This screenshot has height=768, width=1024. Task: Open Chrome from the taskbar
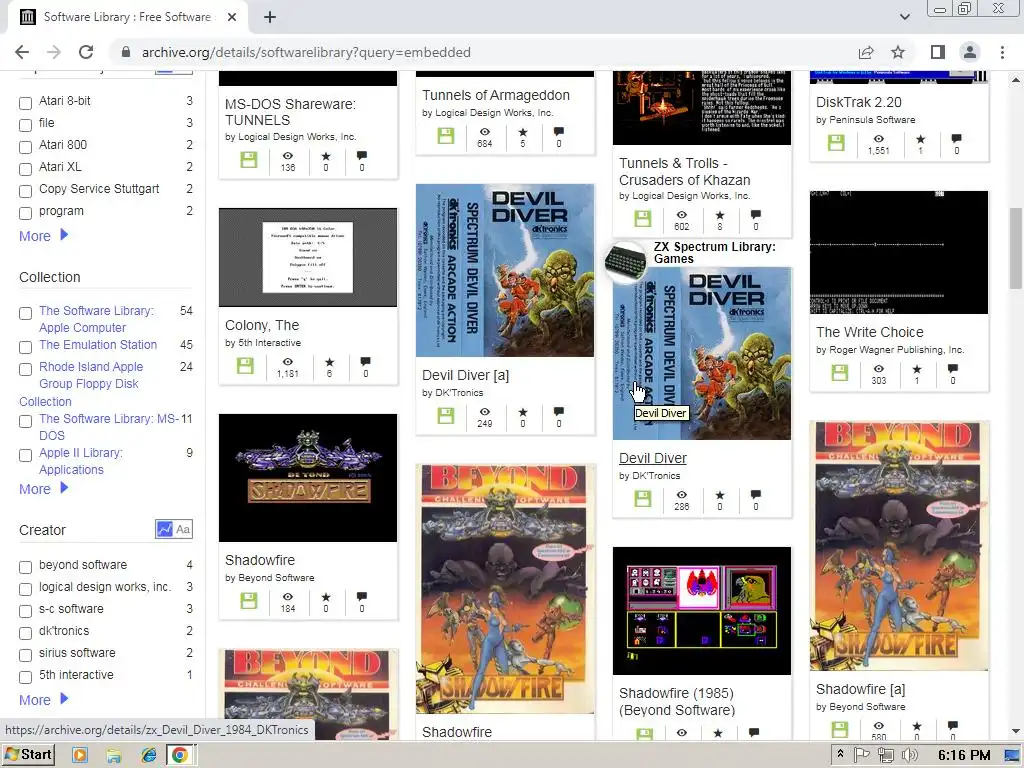(180, 756)
